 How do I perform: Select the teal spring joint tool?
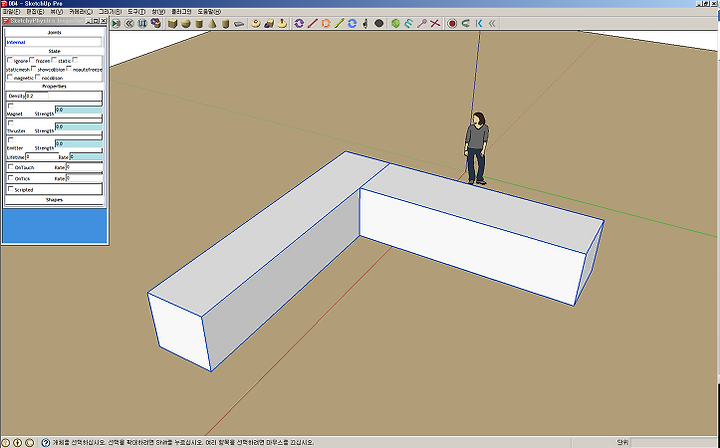pyautogui.click(x=409, y=23)
